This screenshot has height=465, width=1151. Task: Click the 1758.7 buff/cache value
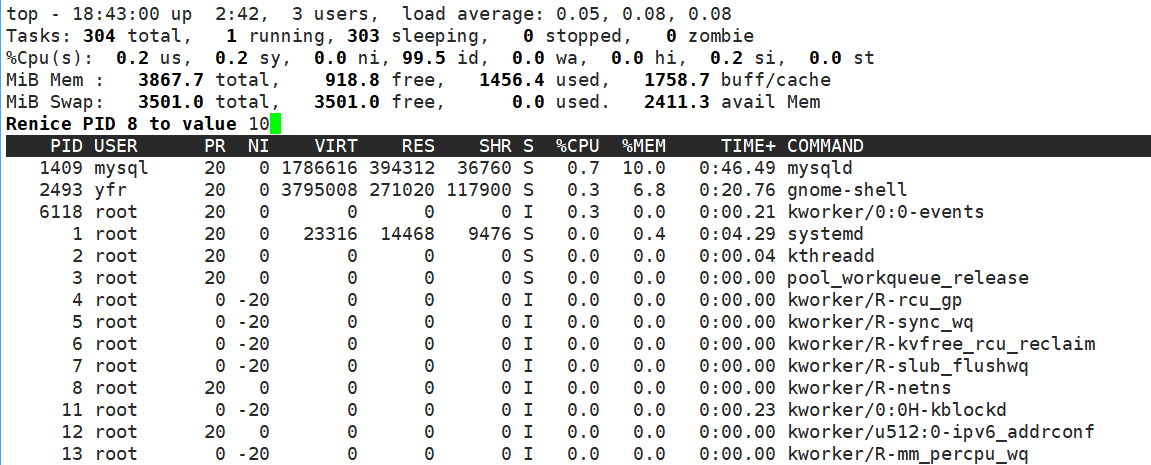tap(677, 80)
